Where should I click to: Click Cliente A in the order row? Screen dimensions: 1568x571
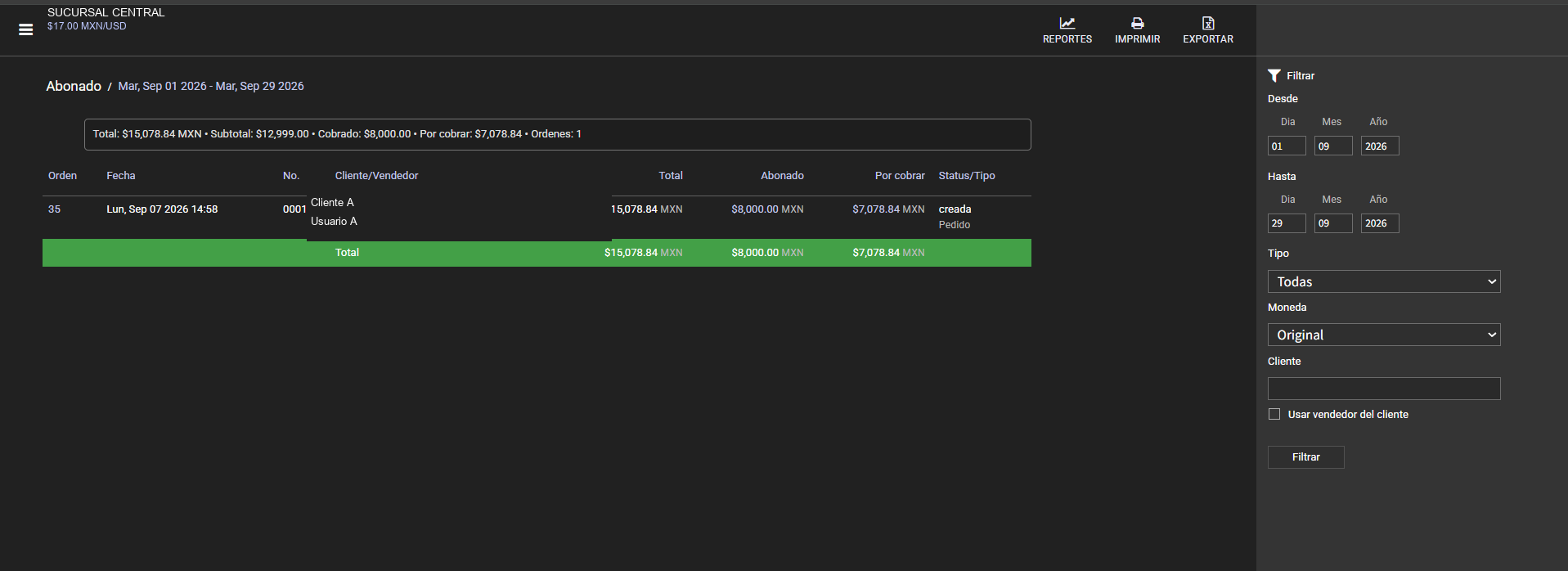click(x=332, y=203)
